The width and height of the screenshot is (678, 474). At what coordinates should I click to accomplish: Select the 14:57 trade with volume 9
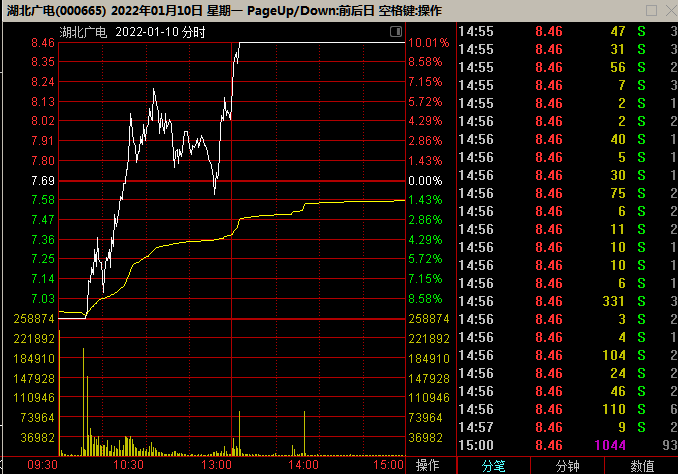[567, 427]
